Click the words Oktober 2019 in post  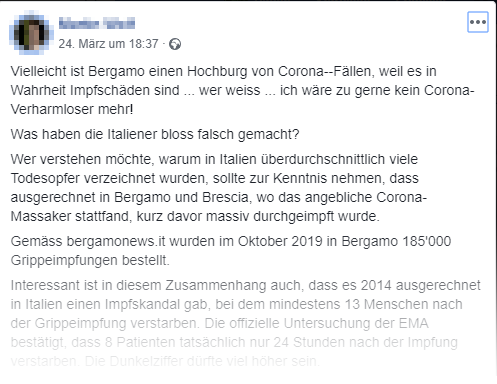coord(280,241)
